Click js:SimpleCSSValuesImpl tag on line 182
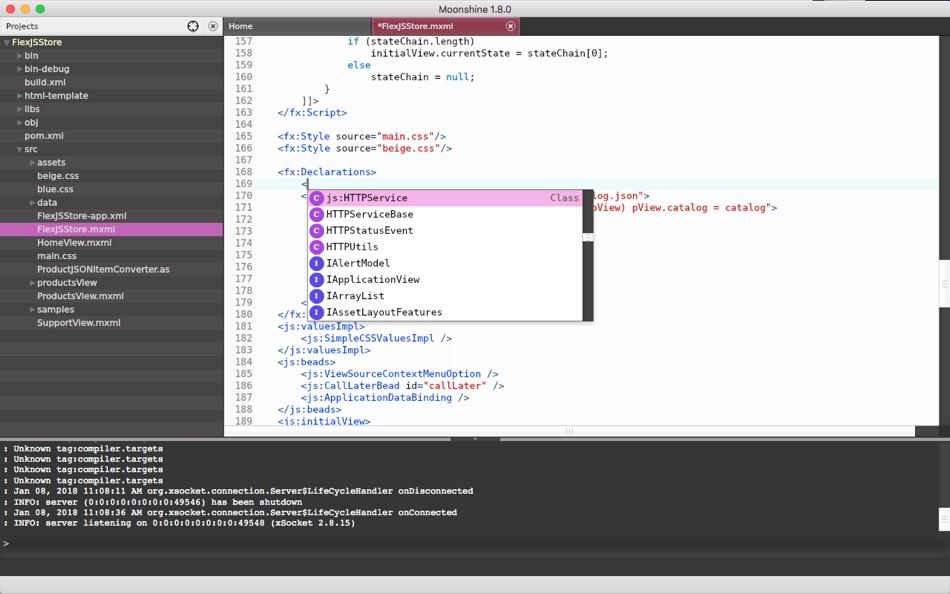 coord(376,338)
